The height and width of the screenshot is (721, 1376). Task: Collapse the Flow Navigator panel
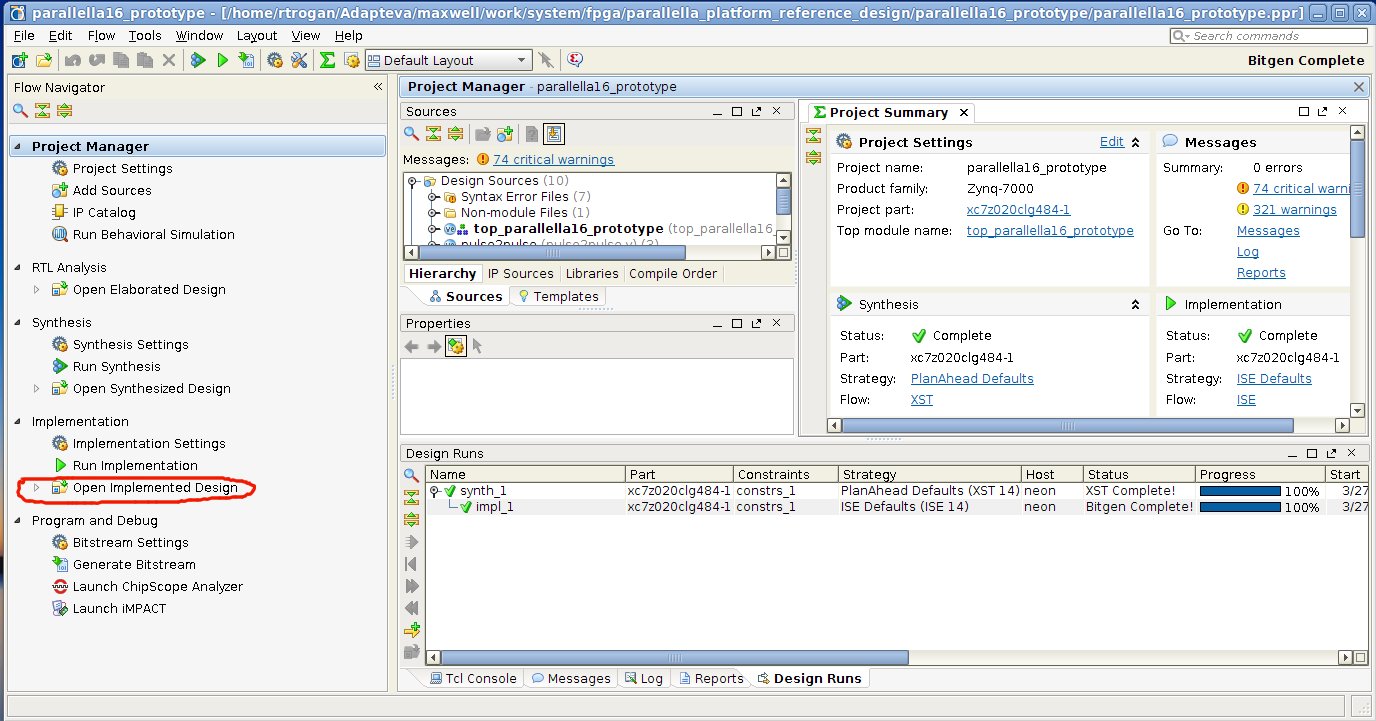click(378, 87)
